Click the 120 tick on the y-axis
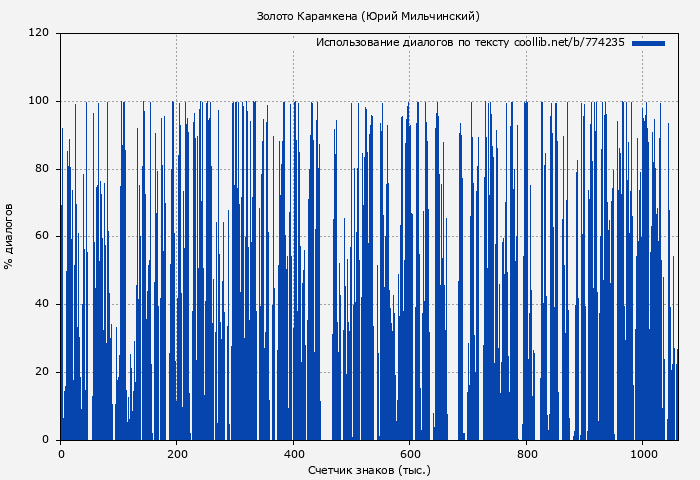The width and height of the screenshot is (700, 480). (x=39, y=33)
